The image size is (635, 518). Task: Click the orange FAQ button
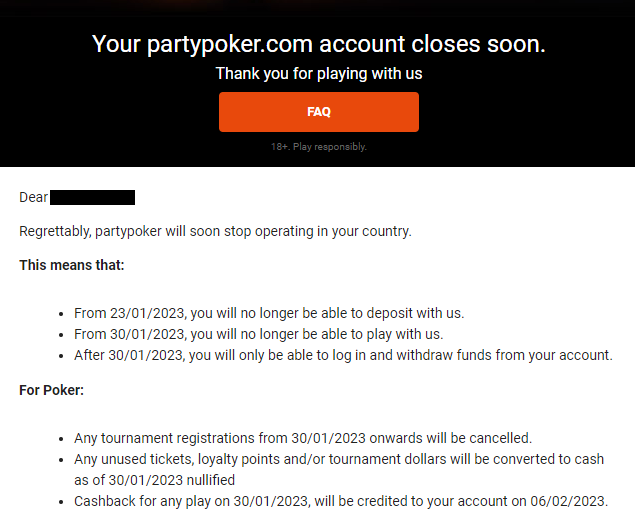(x=318, y=112)
